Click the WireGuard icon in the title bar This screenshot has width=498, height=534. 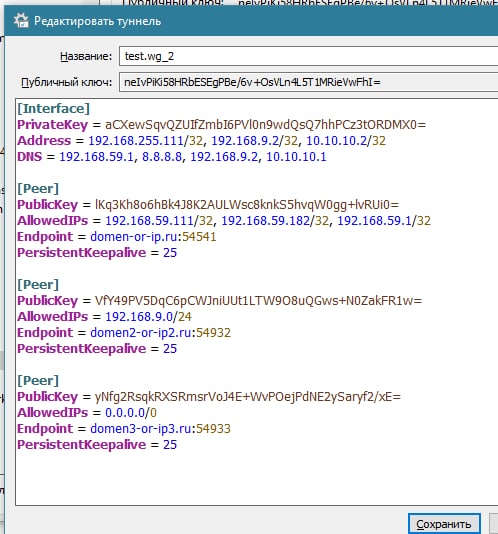point(21,20)
